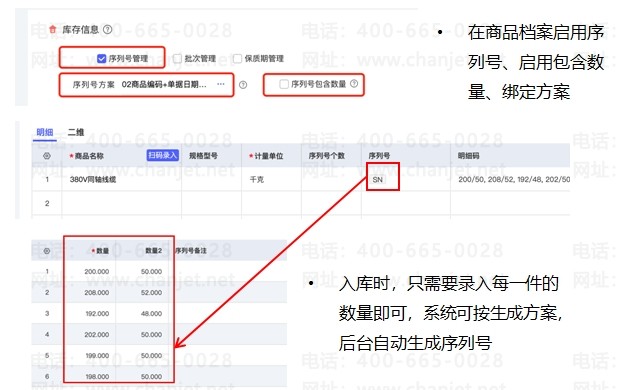Switch to the 二维 tab
The height and width of the screenshot is (390, 620).
[x=76, y=132]
